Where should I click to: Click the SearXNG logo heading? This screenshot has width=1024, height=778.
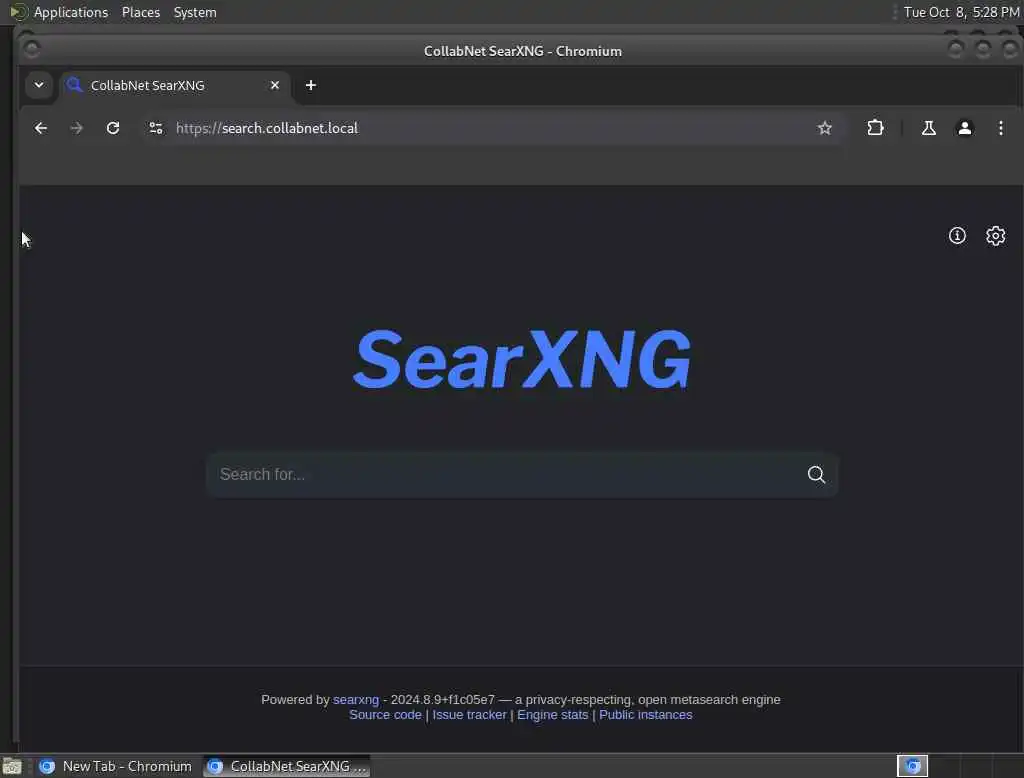tap(522, 359)
